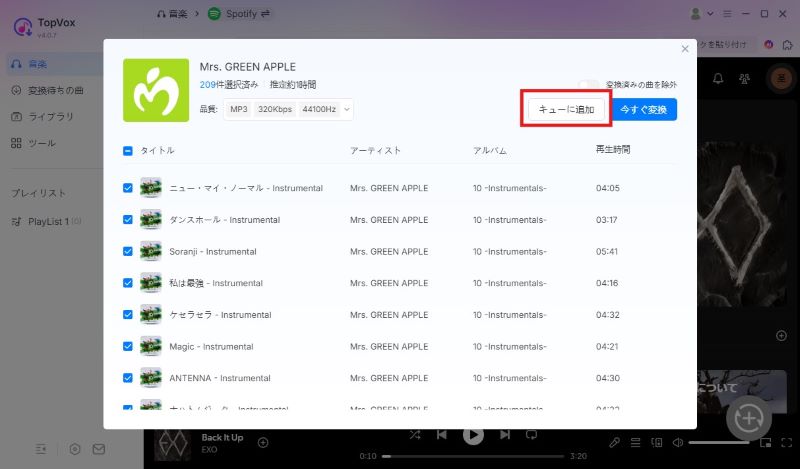Viewport: 800px width, 469px height.
Task: Click the アルバム column header
Action: [490, 151]
